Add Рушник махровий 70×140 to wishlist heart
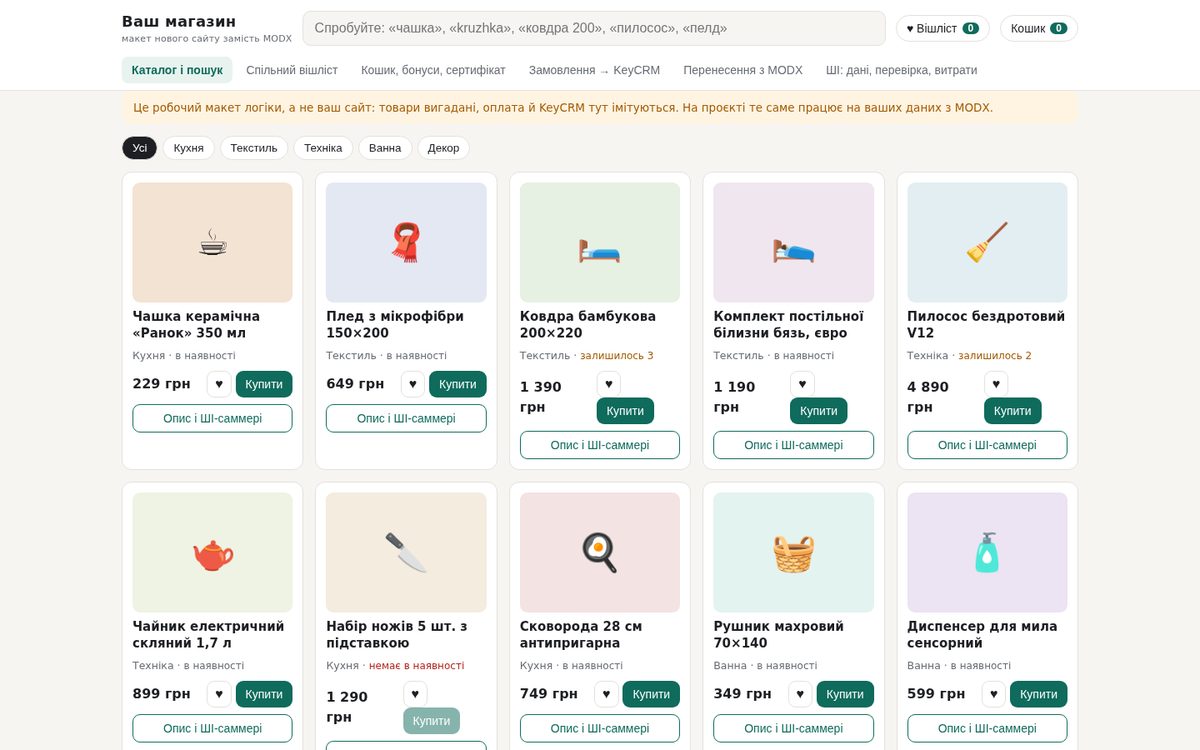Image resolution: width=1200 pixels, height=750 pixels. (800, 694)
